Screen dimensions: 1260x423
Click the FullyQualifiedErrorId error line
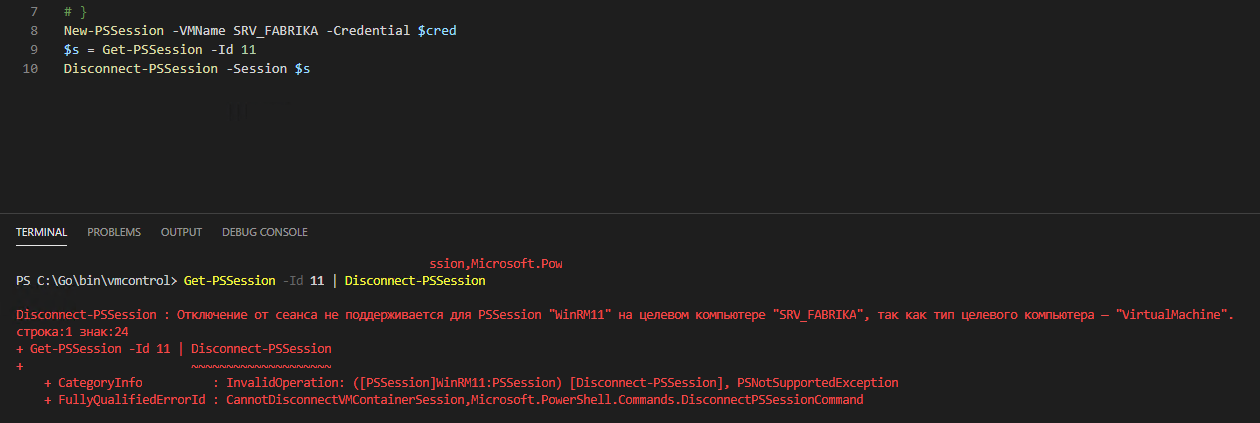click(453, 400)
